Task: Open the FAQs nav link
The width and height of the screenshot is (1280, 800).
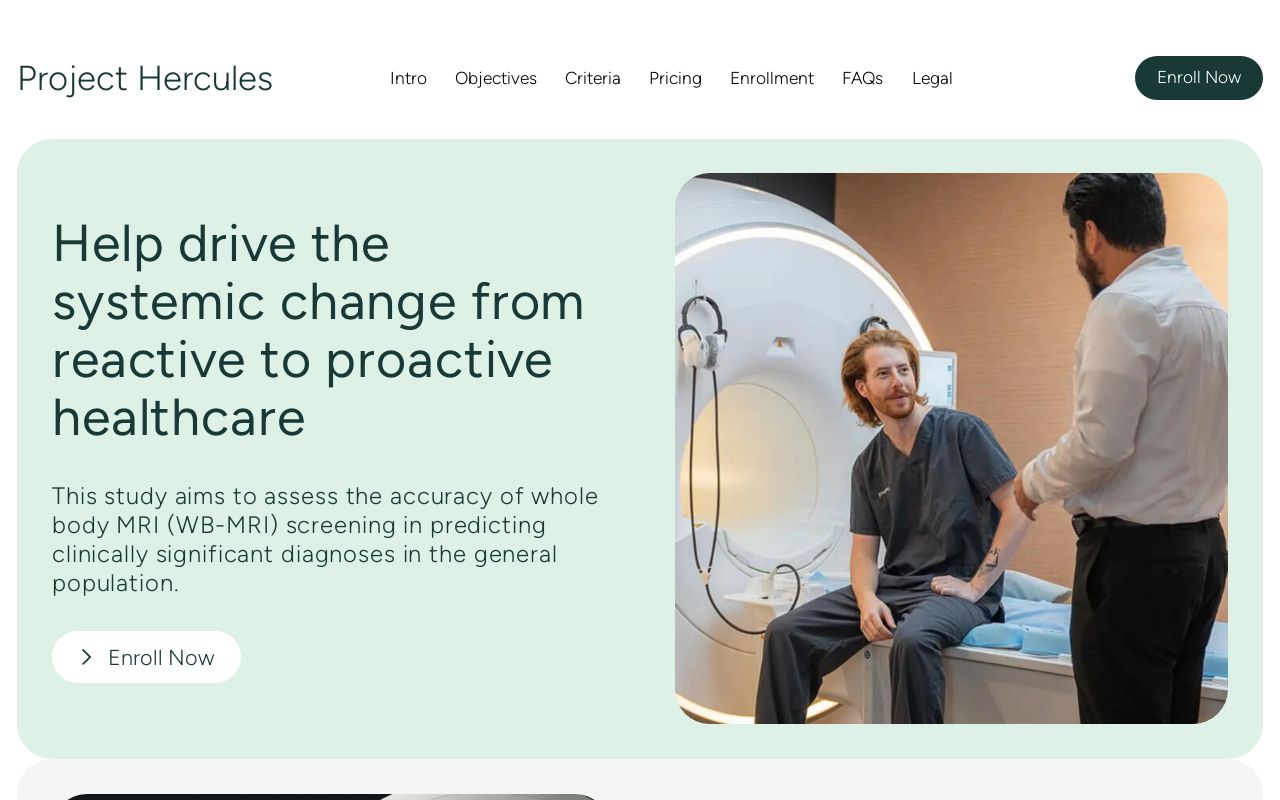Action: click(862, 78)
